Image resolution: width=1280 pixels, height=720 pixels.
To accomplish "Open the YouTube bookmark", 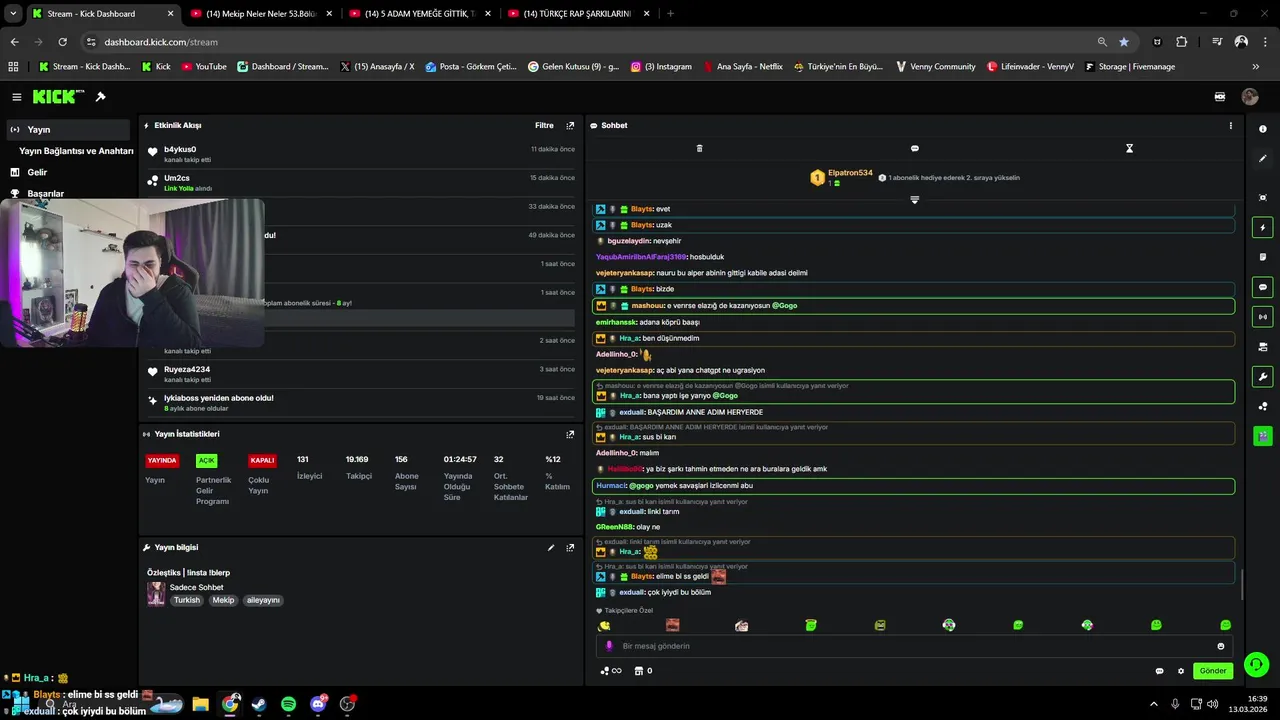I will [203, 67].
